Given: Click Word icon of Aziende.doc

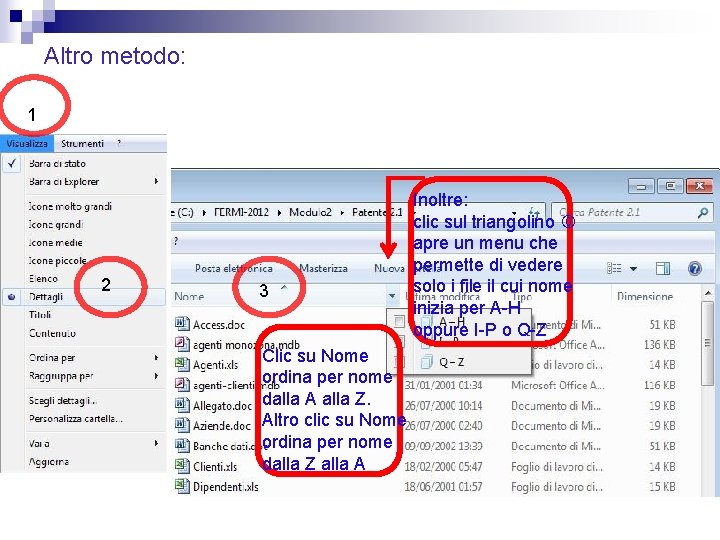Looking at the screenshot, I should pyautogui.click(x=182, y=426).
